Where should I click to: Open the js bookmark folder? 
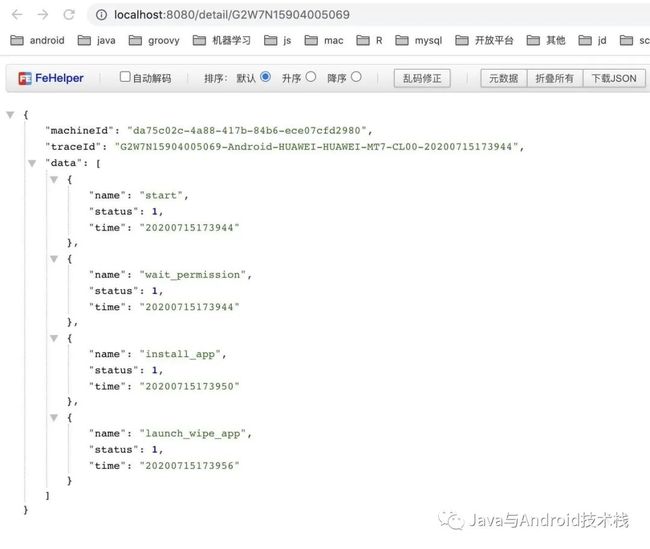[x=278, y=40]
